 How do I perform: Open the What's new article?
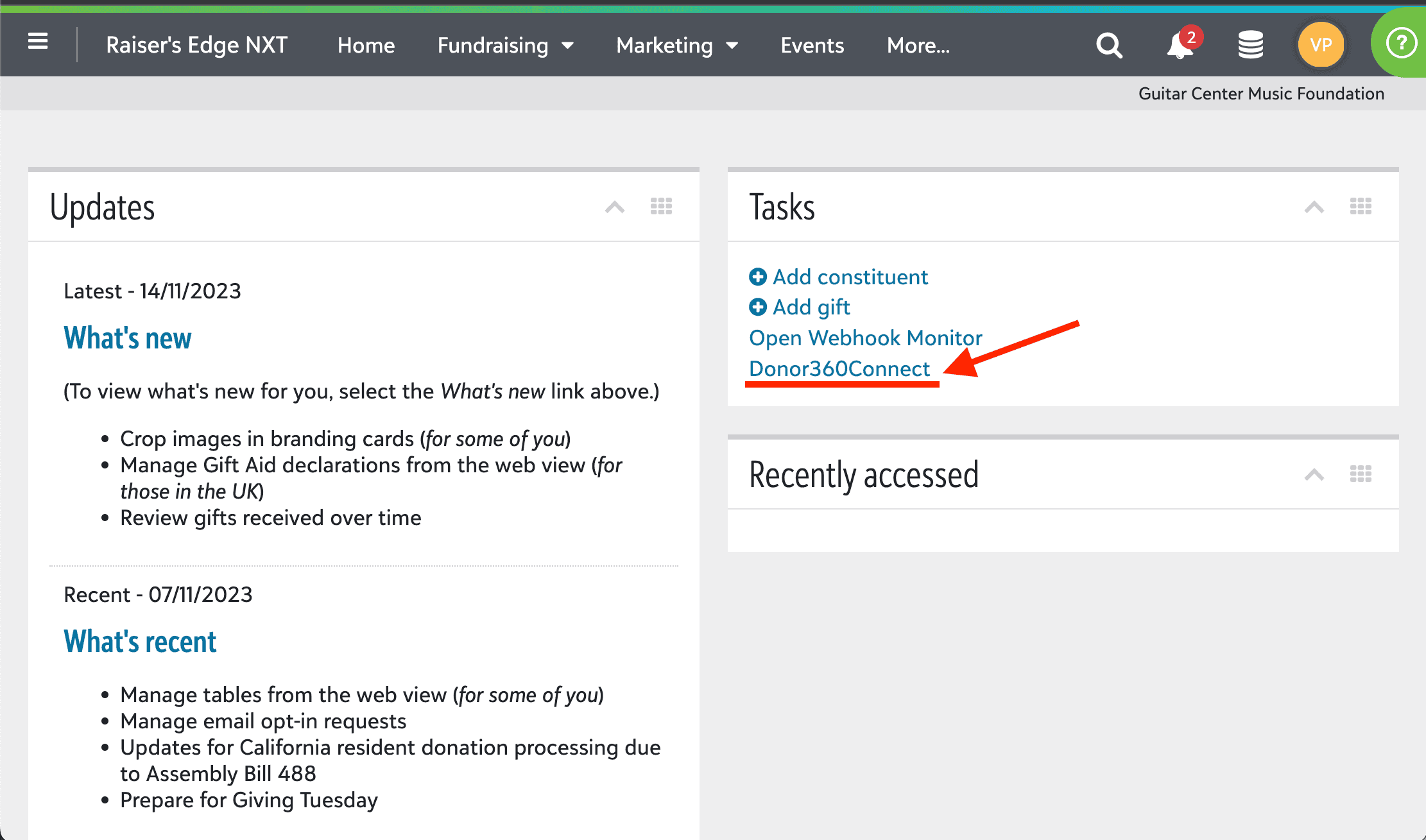tap(127, 338)
